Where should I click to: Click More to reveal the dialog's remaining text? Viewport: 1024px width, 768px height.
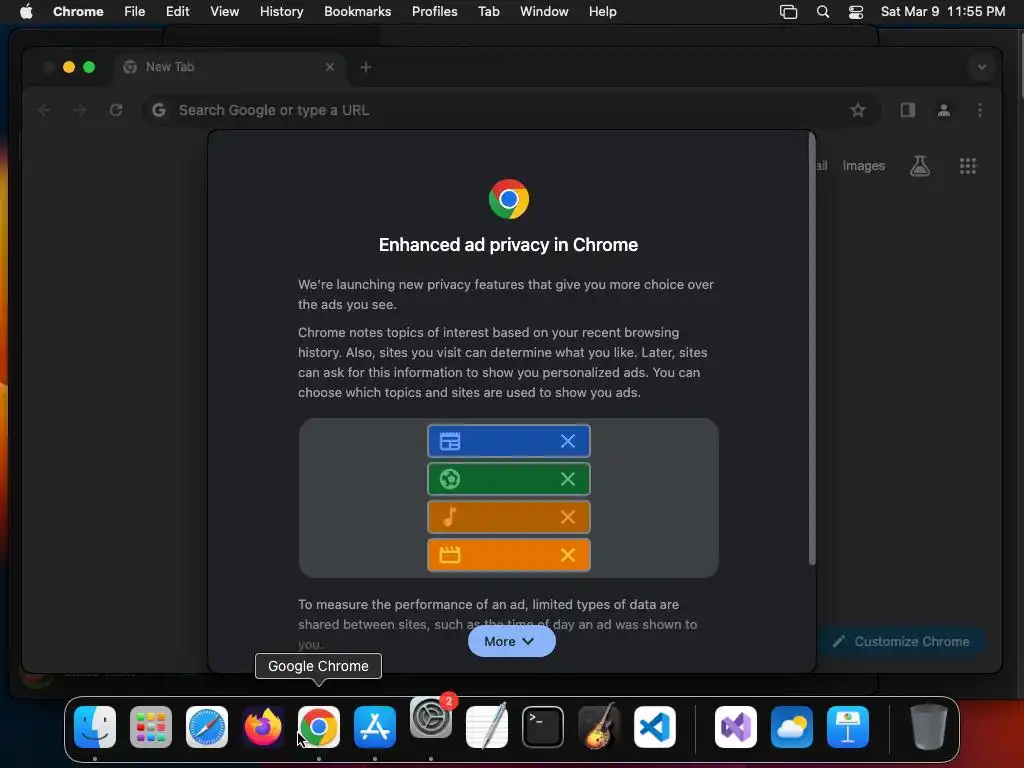click(511, 641)
